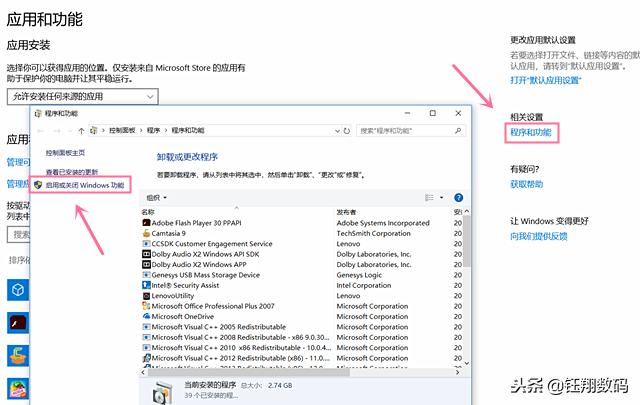Select Microsoft Visual C++ 2012 Redistributable
The height and width of the screenshot is (405, 640).
[x=241, y=358]
